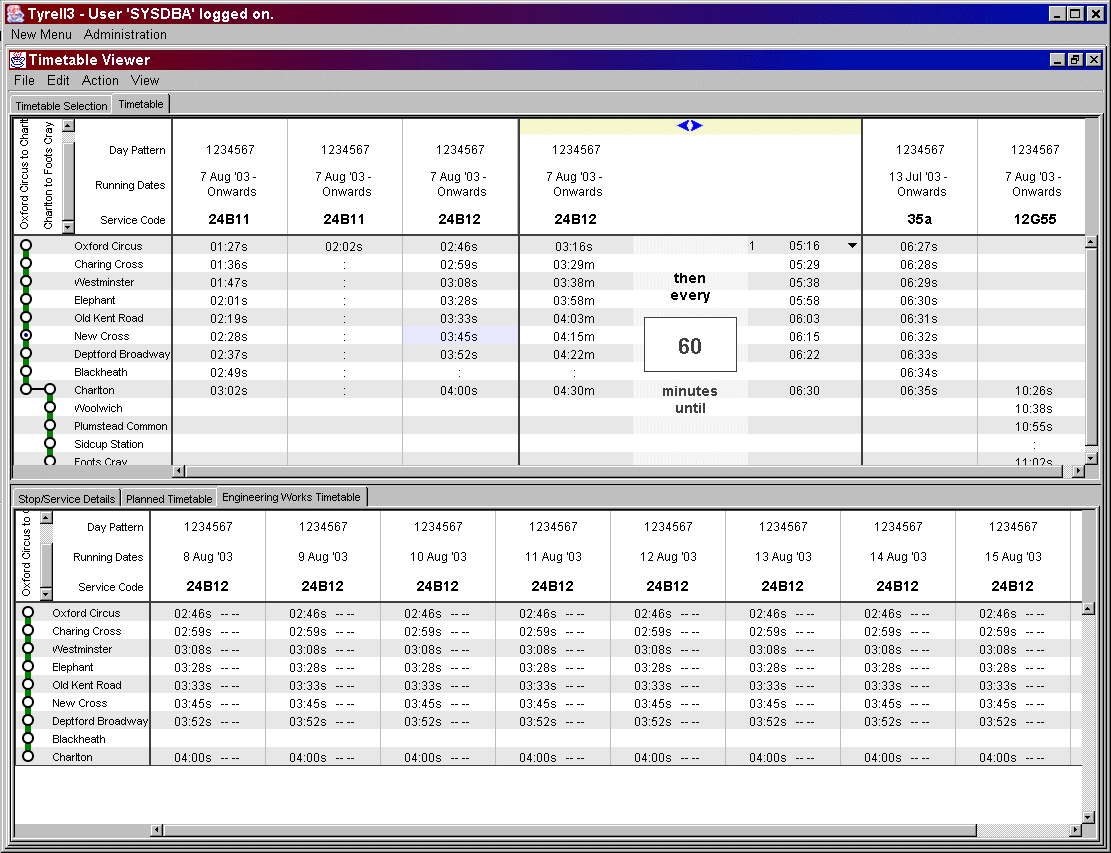
Task: Select the 12G55 service code header
Action: coord(1034,219)
